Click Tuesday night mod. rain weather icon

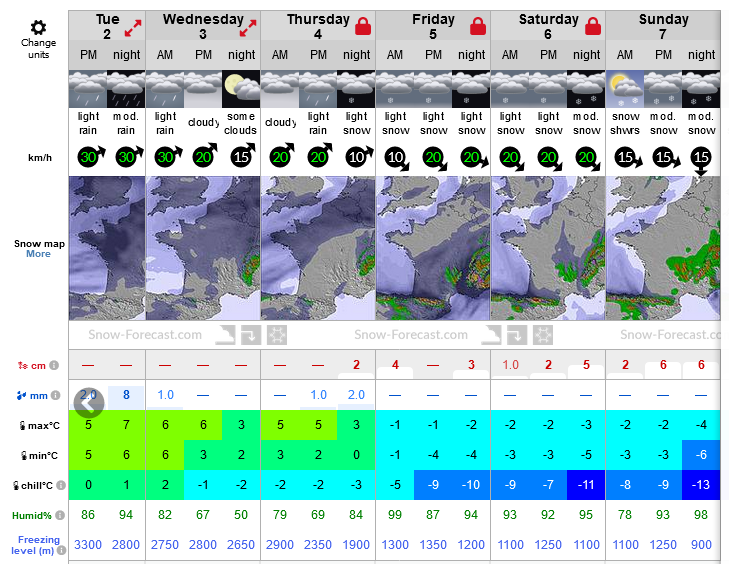click(126, 89)
